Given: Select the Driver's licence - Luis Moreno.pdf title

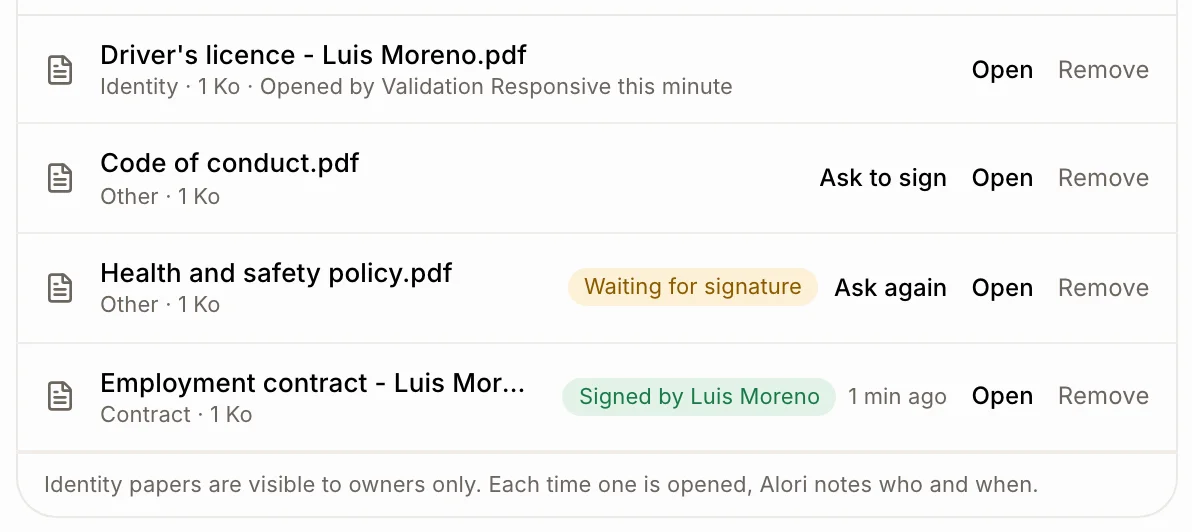Looking at the screenshot, I should [x=313, y=55].
